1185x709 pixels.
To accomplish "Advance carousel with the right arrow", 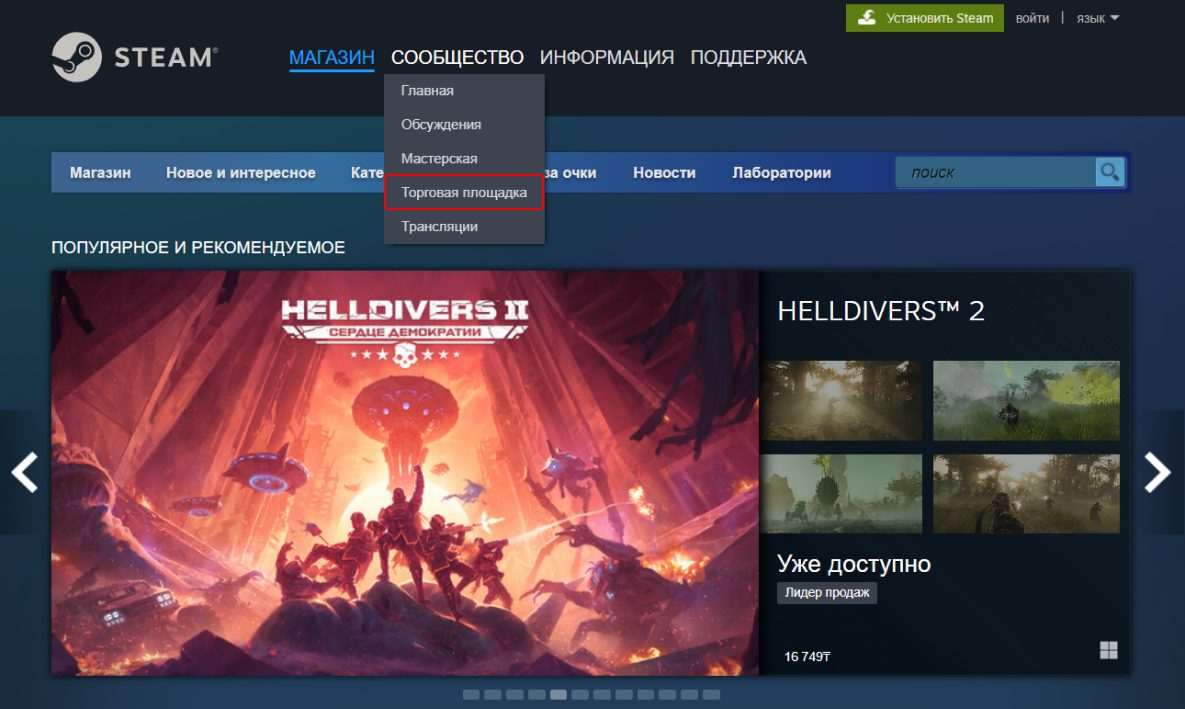I will point(1158,472).
